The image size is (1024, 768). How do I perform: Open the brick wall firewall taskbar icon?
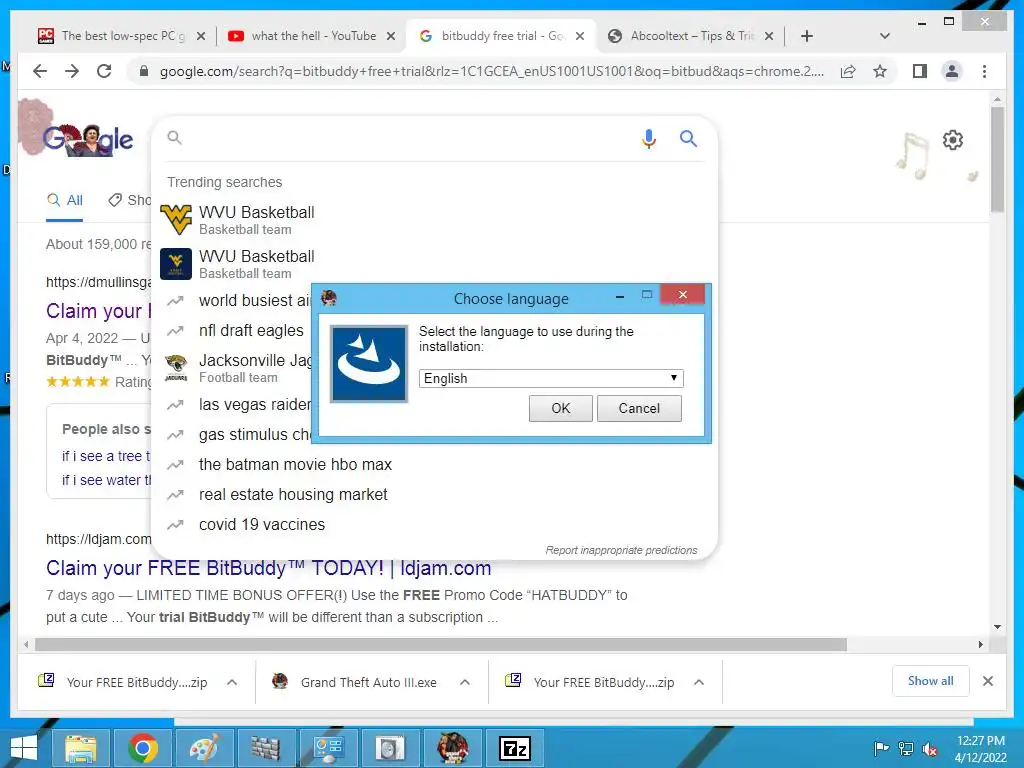(266, 748)
